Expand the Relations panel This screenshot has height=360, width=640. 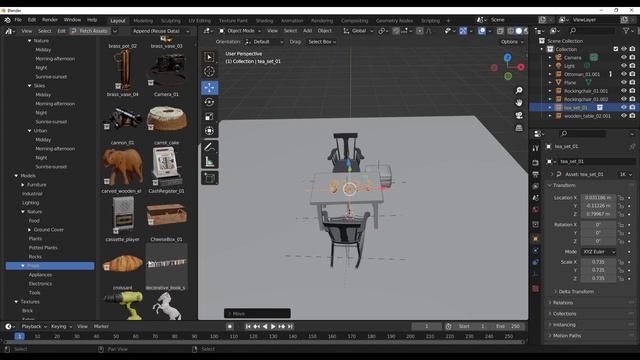(x=562, y=303)
